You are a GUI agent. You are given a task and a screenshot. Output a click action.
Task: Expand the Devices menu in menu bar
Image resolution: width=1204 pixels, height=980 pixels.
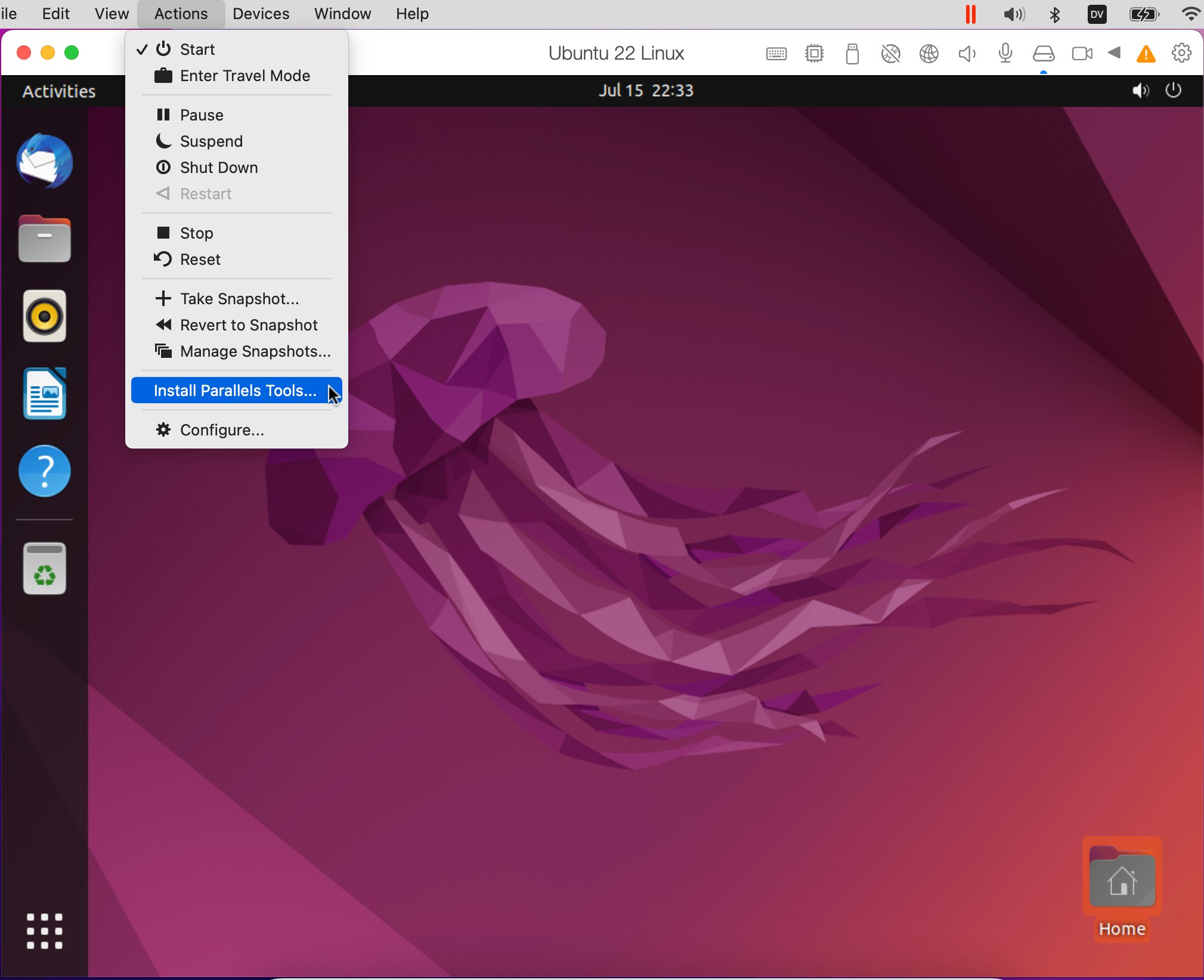click(x=261, y=14)
